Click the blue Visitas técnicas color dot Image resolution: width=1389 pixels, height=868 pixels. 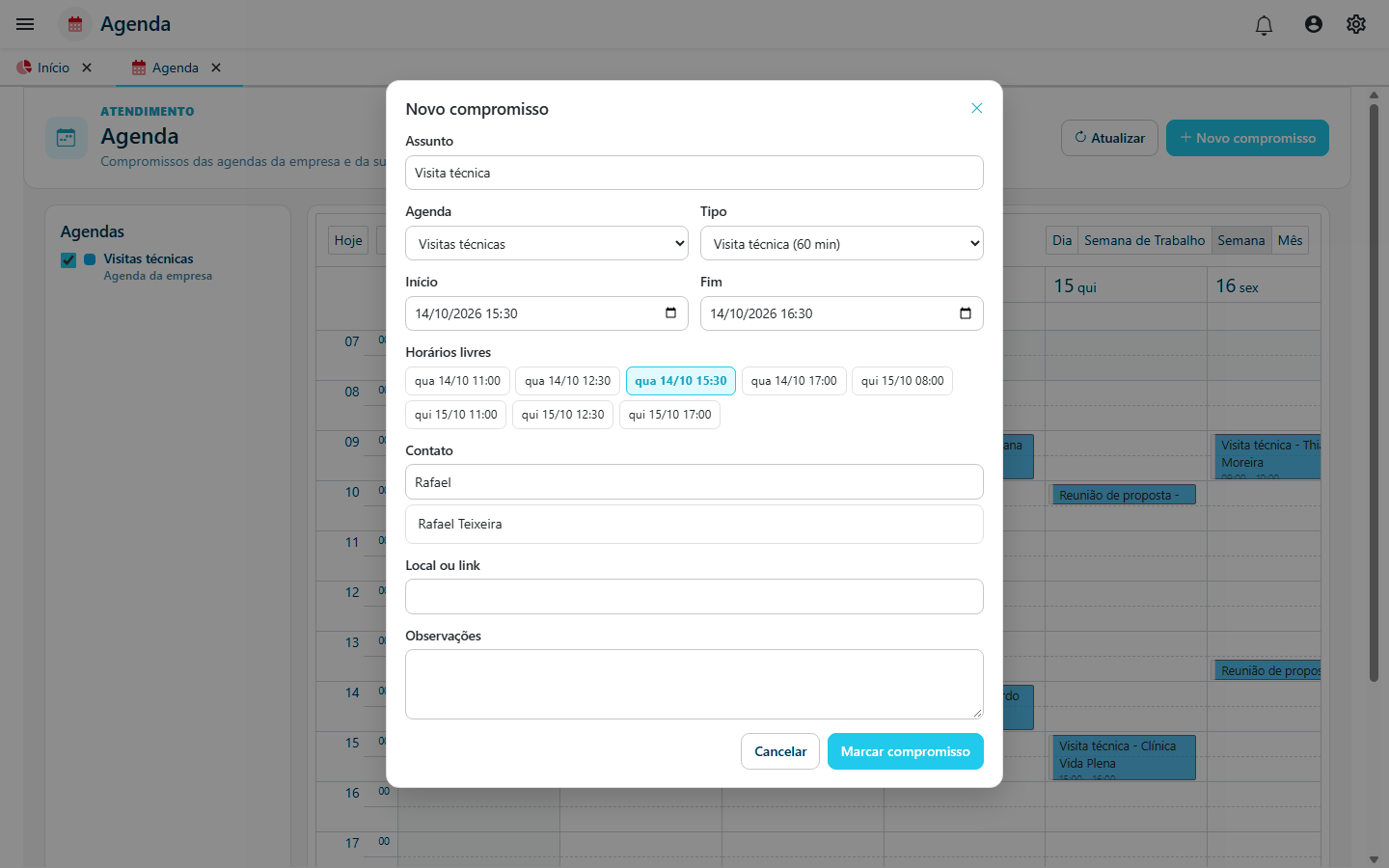[90, 259]
